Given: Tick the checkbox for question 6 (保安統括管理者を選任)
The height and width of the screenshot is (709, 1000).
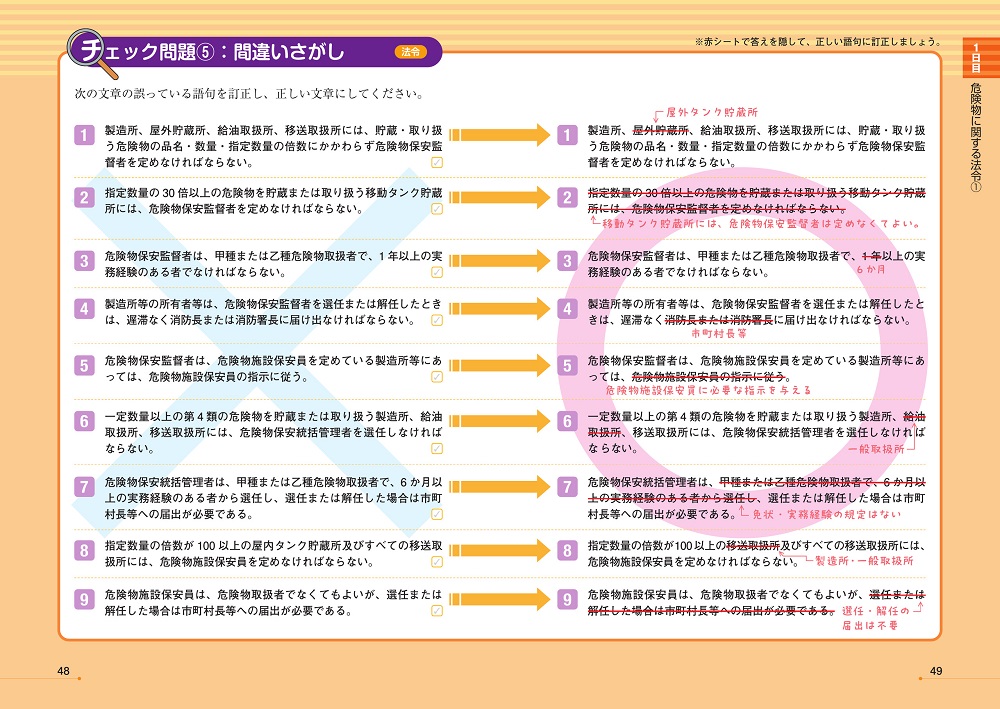Looking at the screenshot, I should coord(437,448).
